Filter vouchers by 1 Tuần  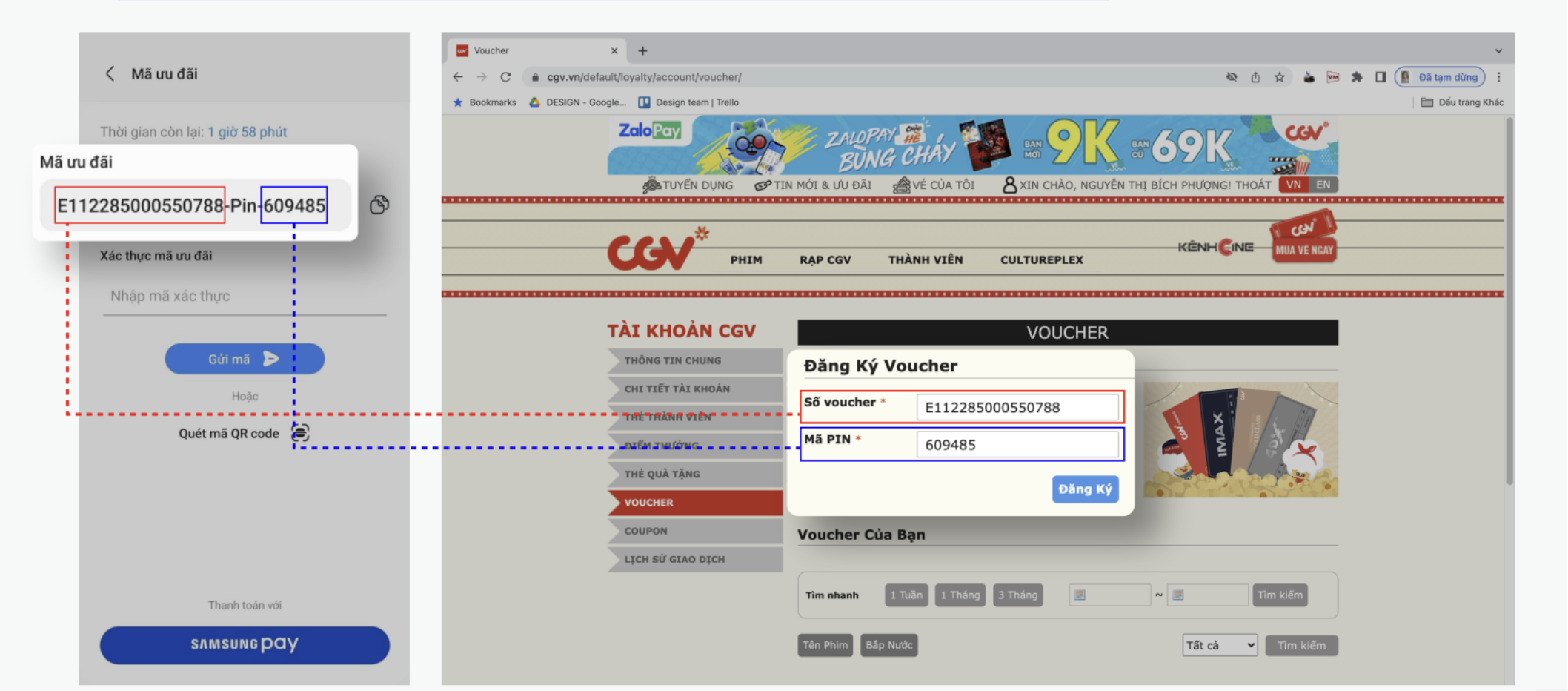pos(906,595)
